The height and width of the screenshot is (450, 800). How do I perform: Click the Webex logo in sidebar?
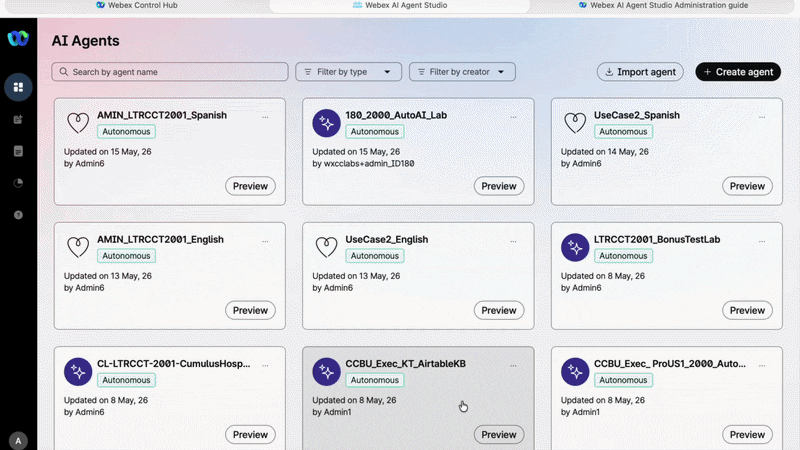click(18, 38)
